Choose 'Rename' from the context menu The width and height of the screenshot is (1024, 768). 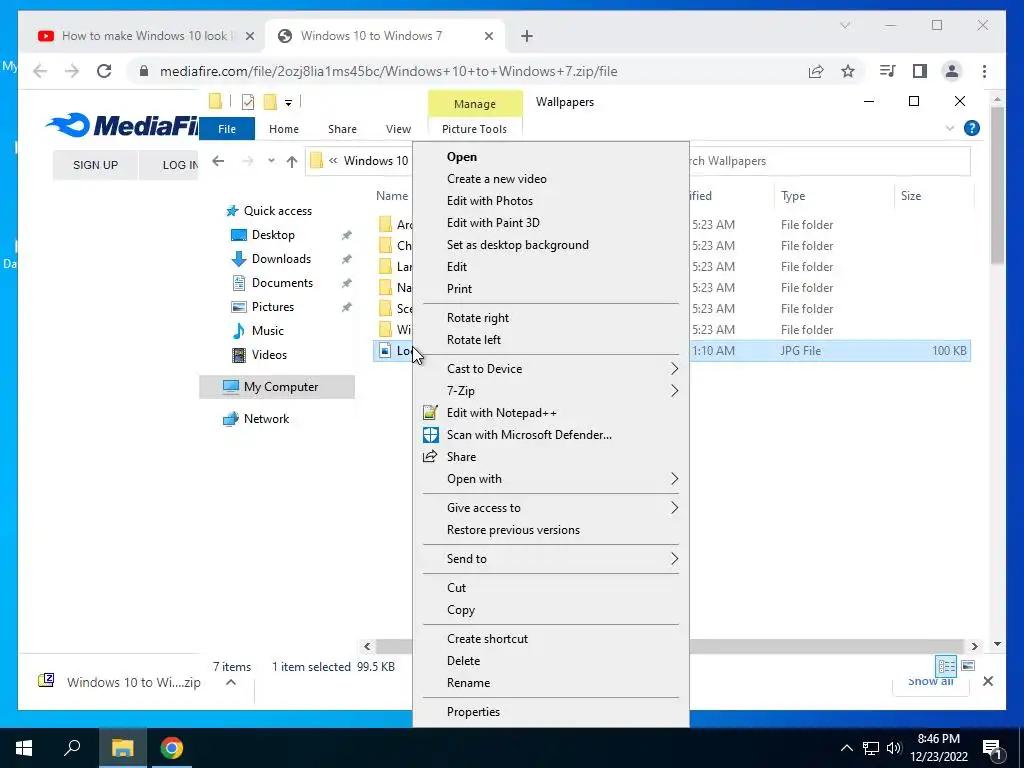tap(468, 683)
